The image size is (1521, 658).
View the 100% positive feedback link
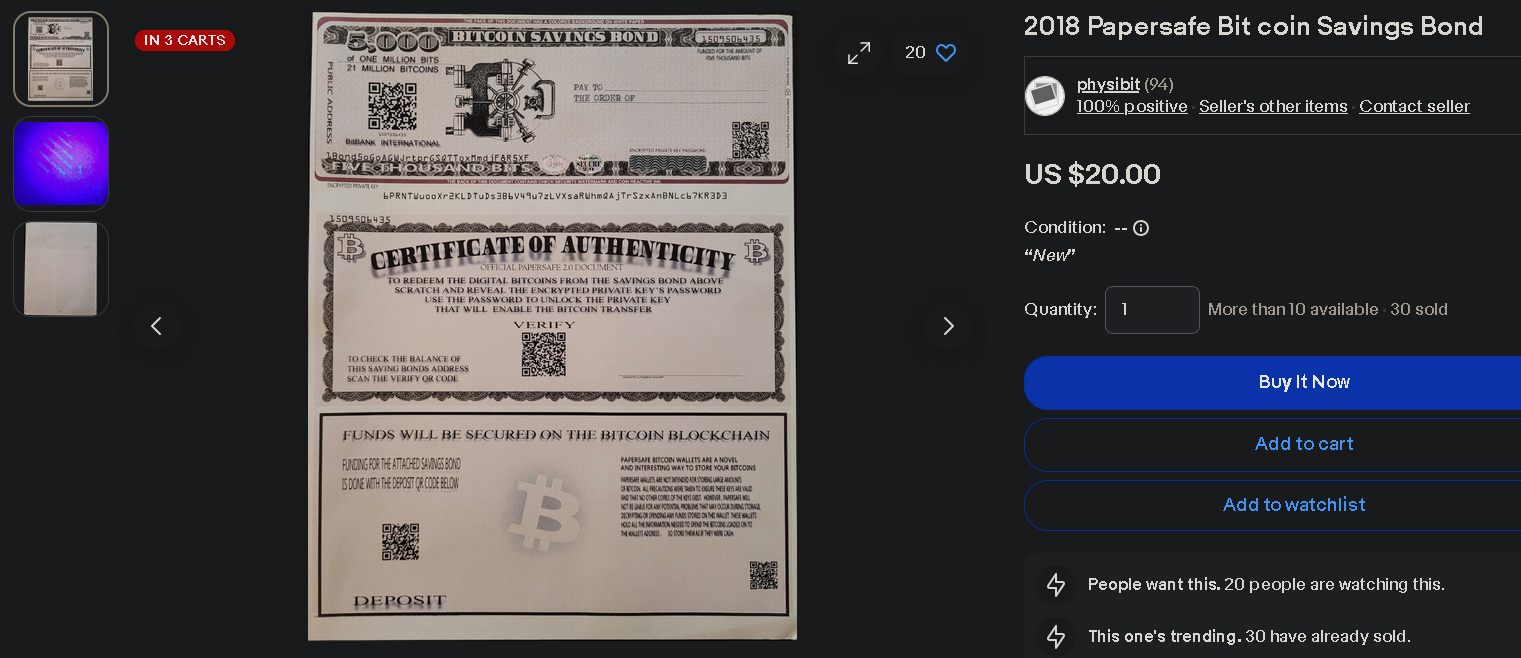[x=1132, y=106]
